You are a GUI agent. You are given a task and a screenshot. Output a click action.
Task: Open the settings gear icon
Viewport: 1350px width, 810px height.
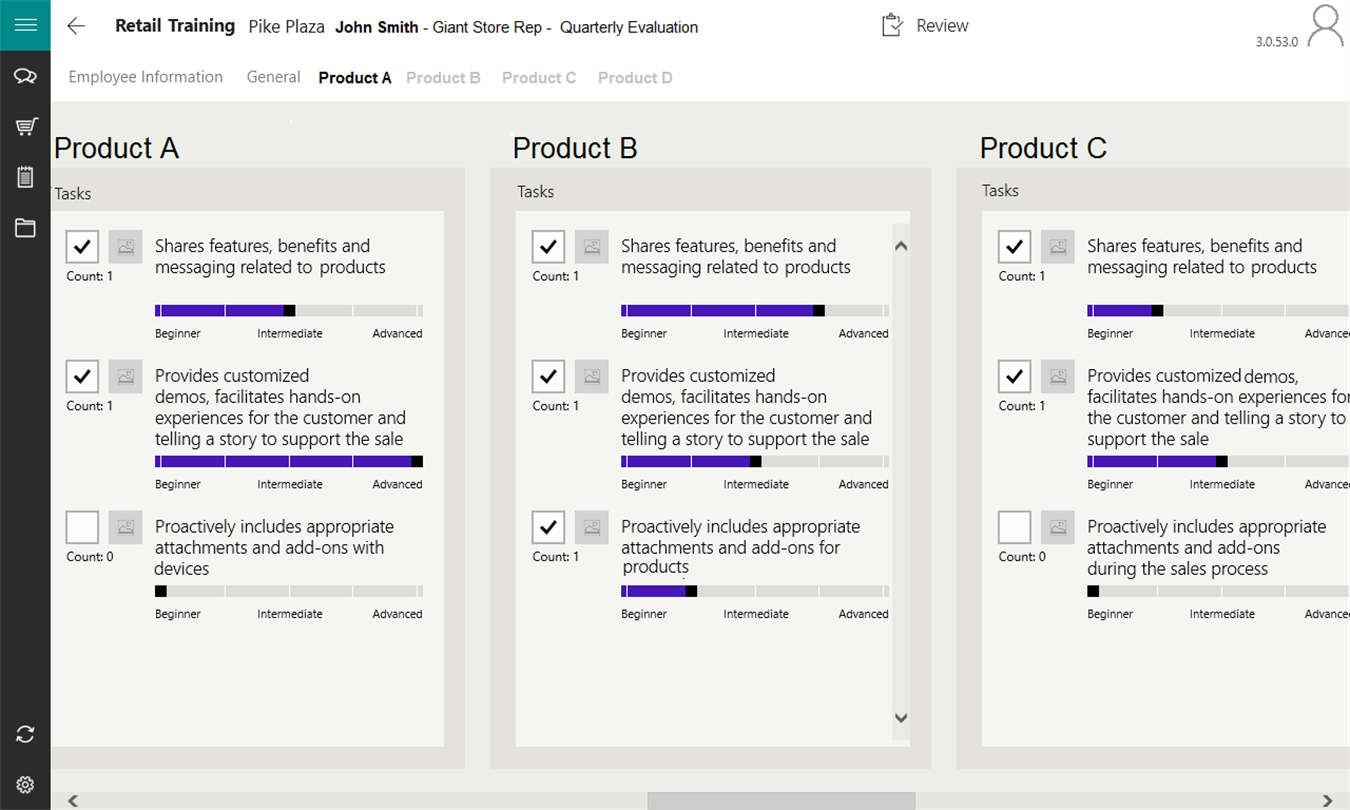[x=25, y=785]
